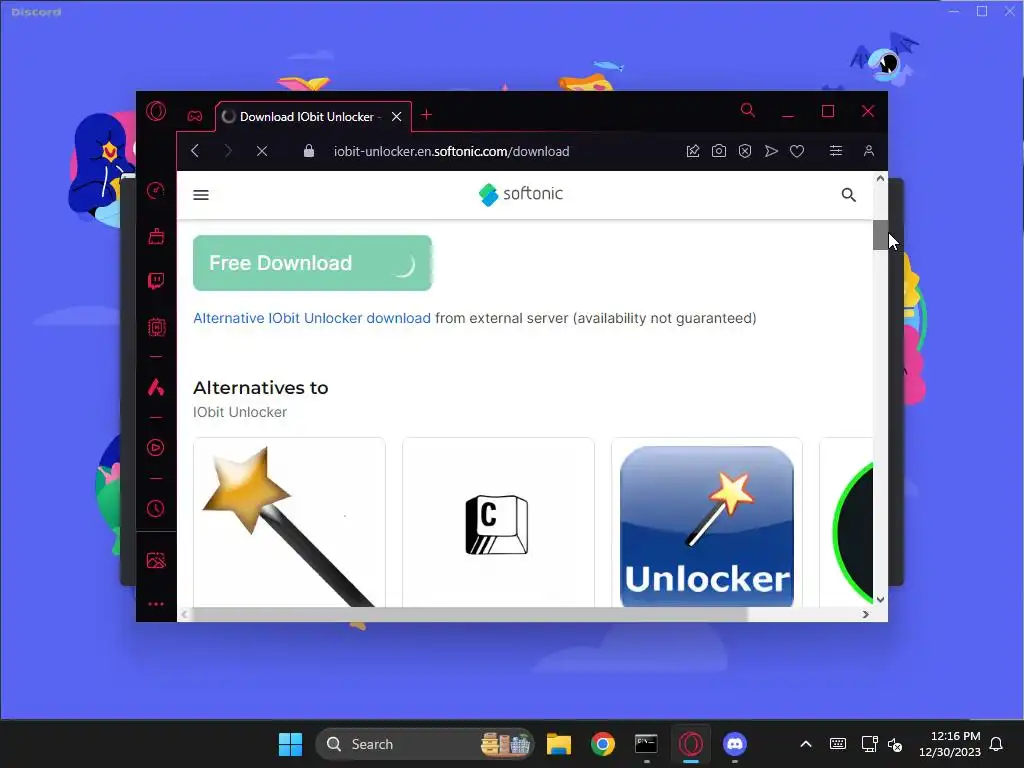Take a snapshot with the camera icon

[719, 151]
